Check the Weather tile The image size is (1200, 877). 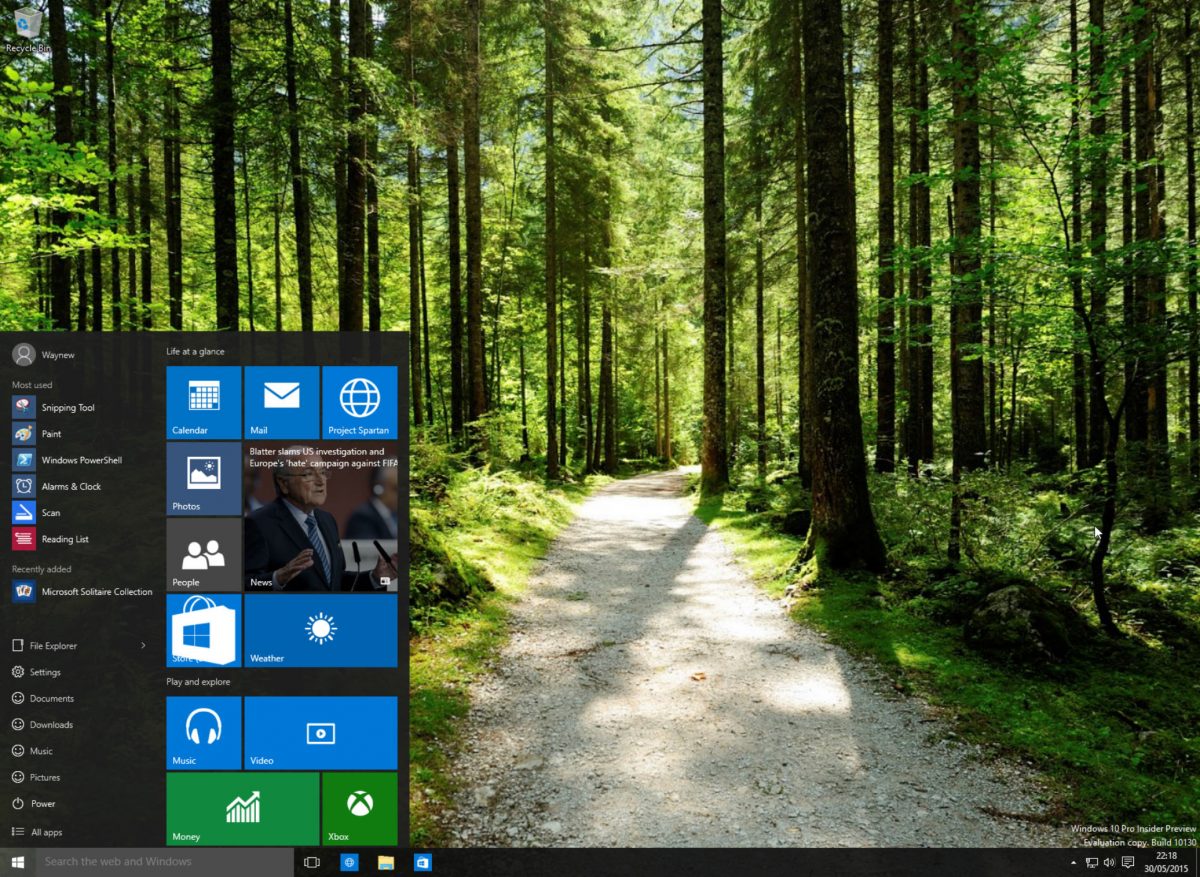click(x=320, y=630)
